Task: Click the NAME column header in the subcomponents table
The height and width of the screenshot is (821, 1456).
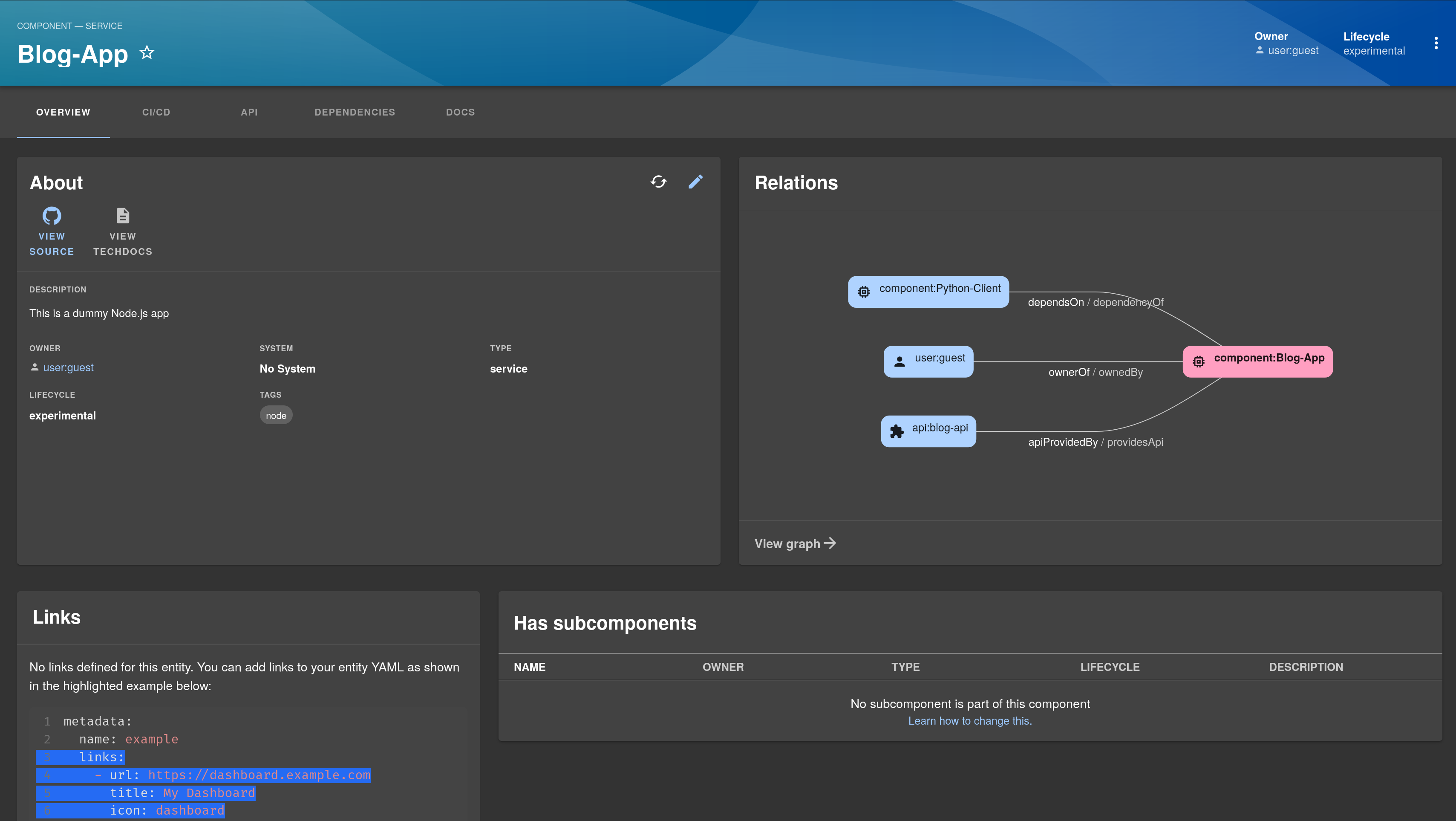Action: click(x=529, y=667)
